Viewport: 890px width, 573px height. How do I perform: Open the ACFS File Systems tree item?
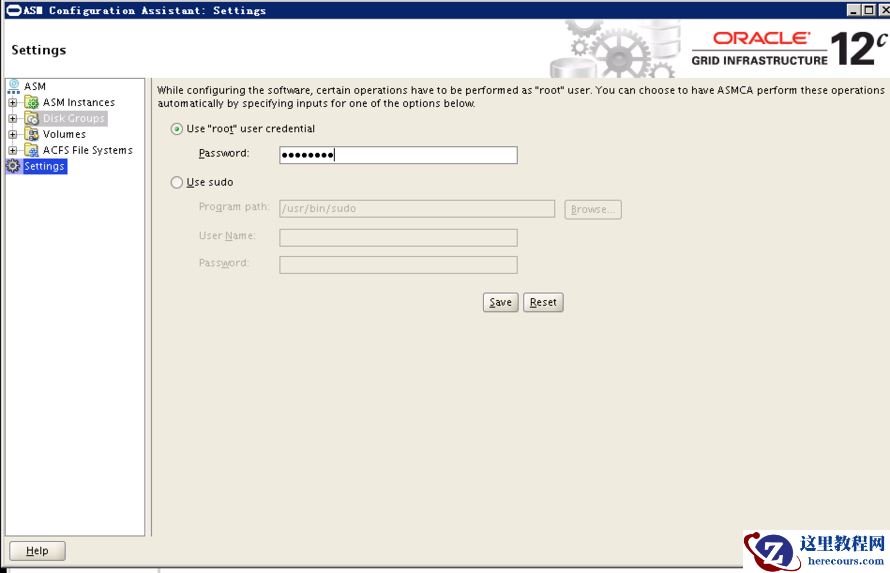(87, 150)
